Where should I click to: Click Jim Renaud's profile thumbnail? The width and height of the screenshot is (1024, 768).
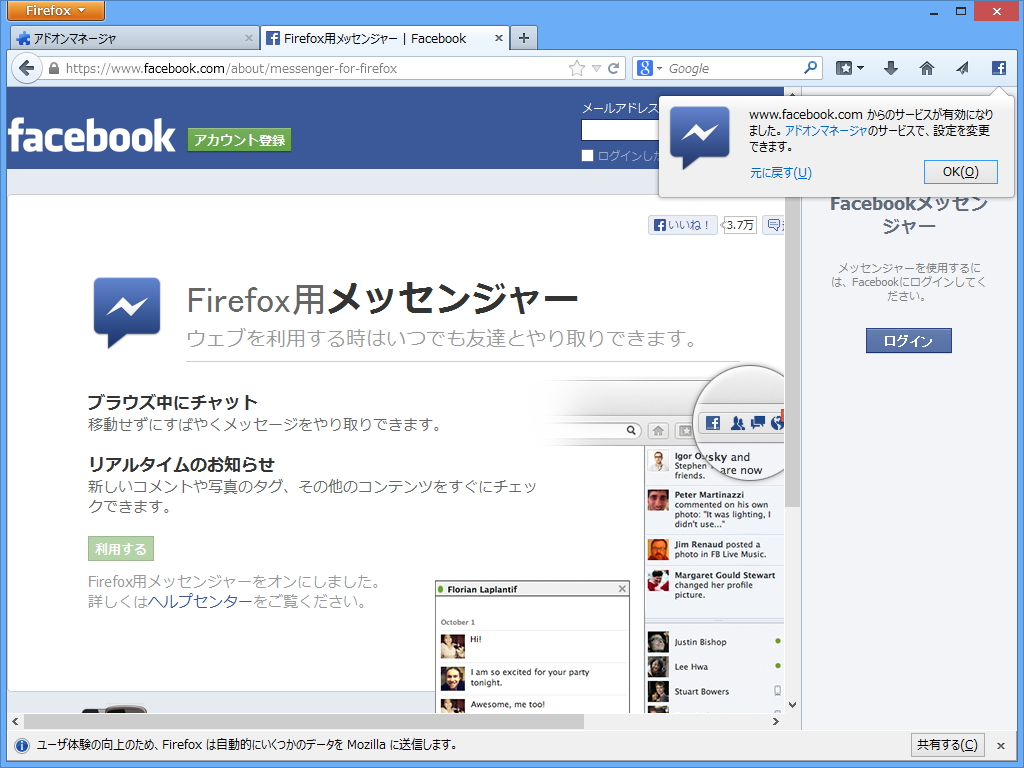658,549
